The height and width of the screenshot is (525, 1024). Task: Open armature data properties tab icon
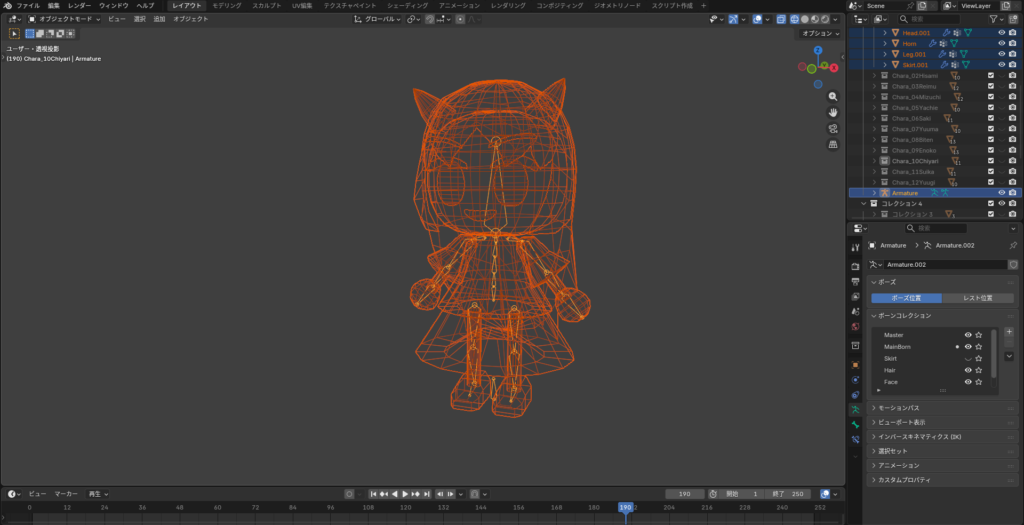pyautogui.click(x=855, y=410)
